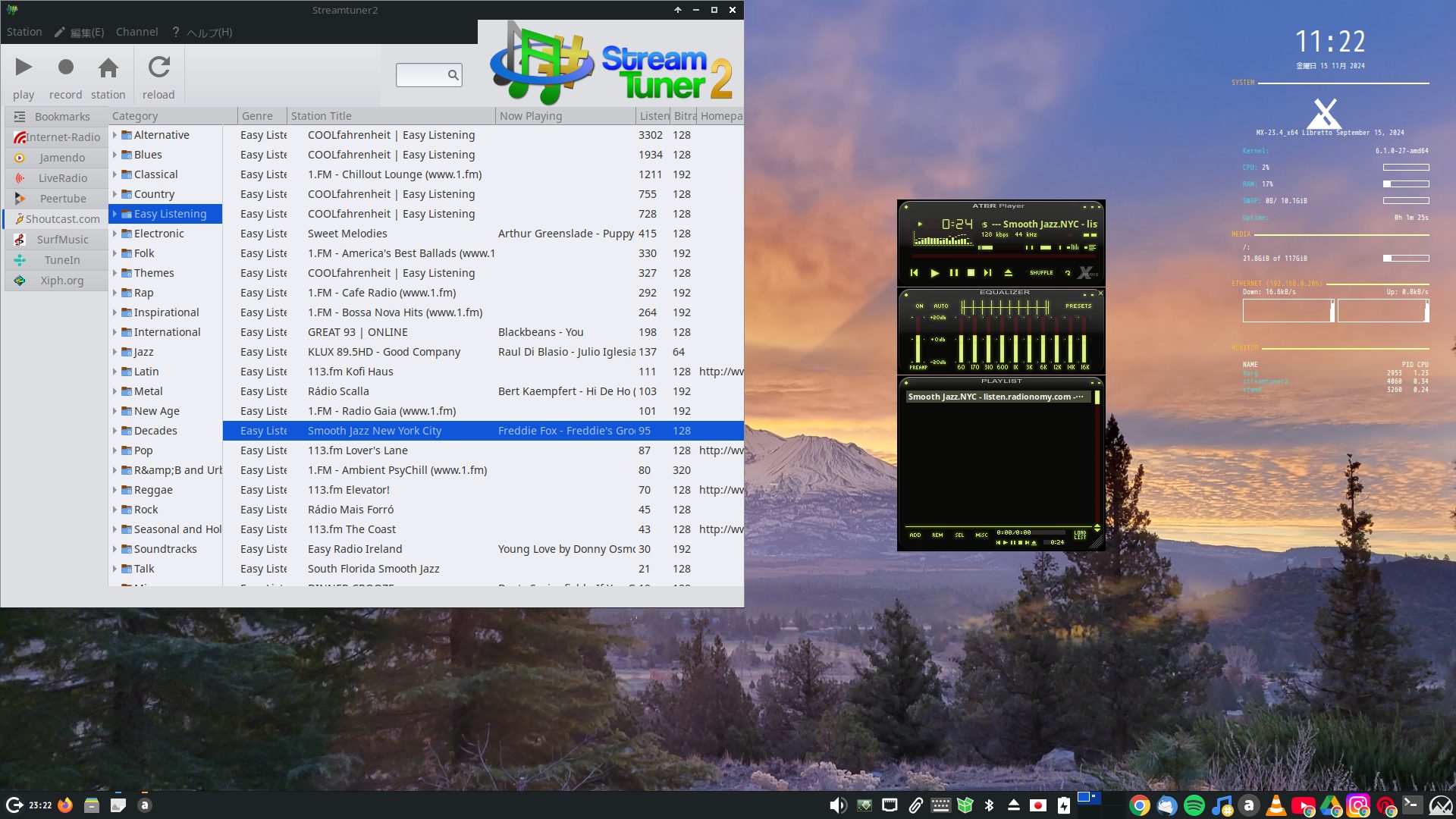
Task: Click the eject button in ATER Player
Action: click(x=1008, y=273)
